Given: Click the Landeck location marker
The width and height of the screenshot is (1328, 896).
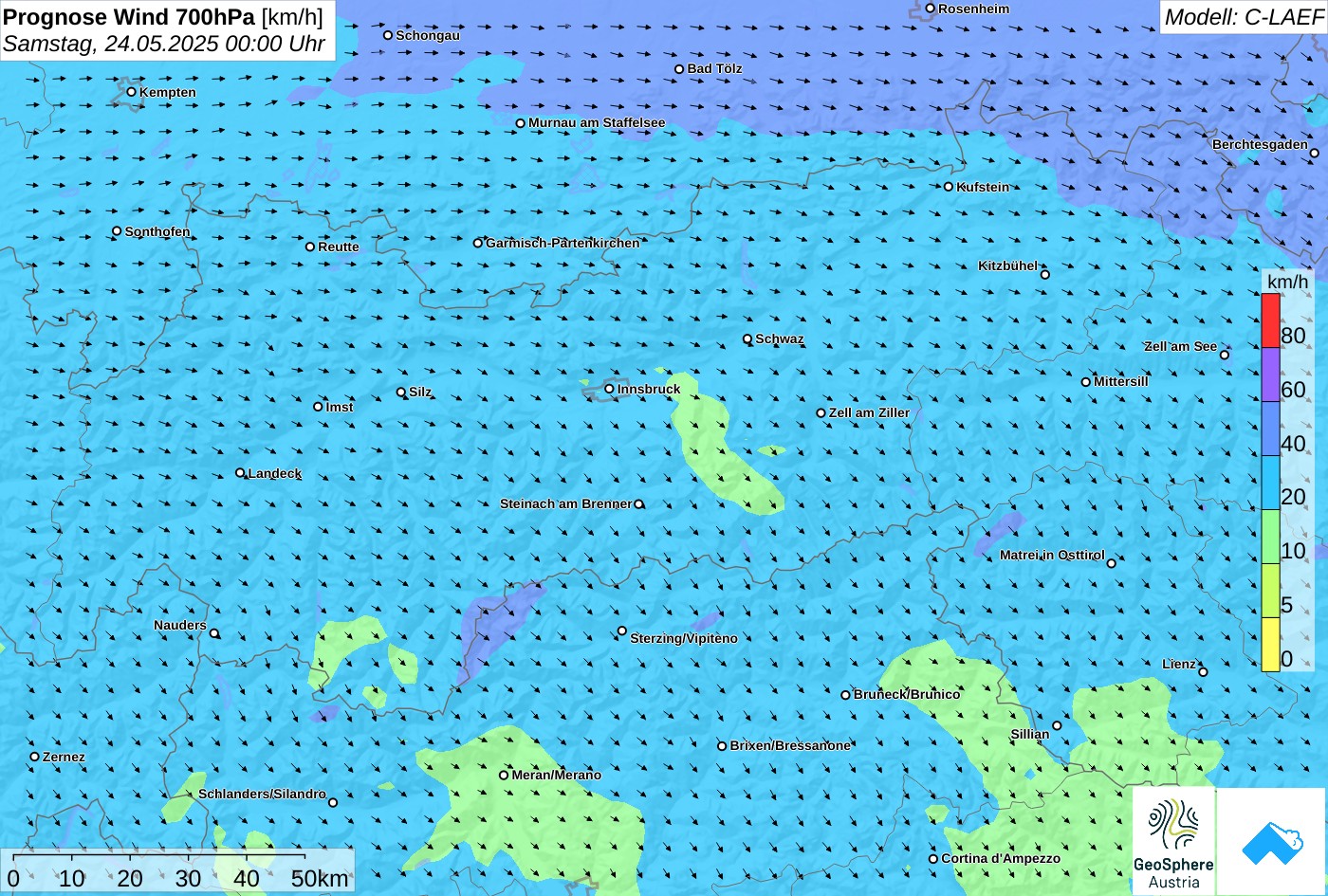Looking at the screenshot, I should [240, 473].
